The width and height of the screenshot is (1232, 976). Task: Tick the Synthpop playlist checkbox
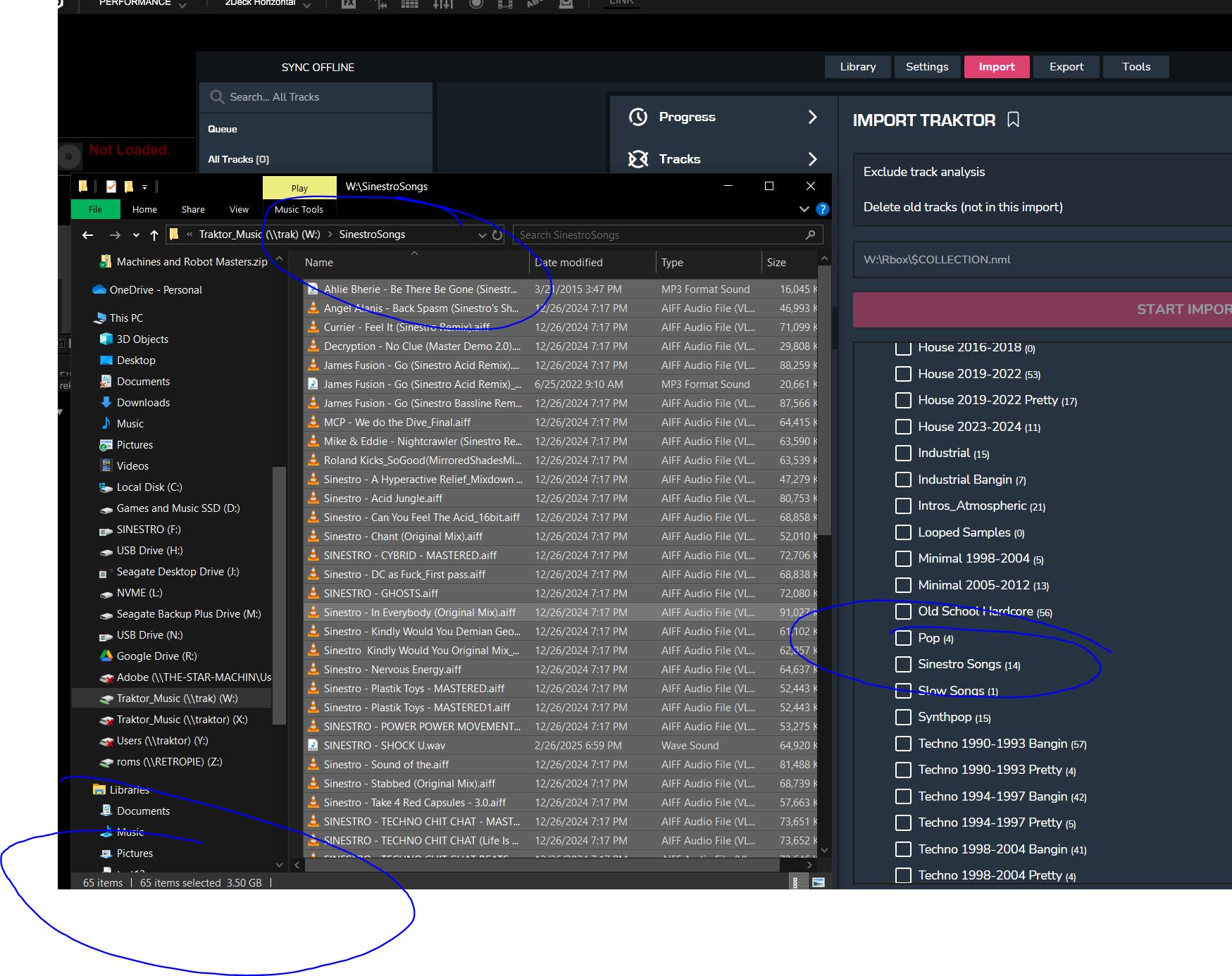point(902,717)
